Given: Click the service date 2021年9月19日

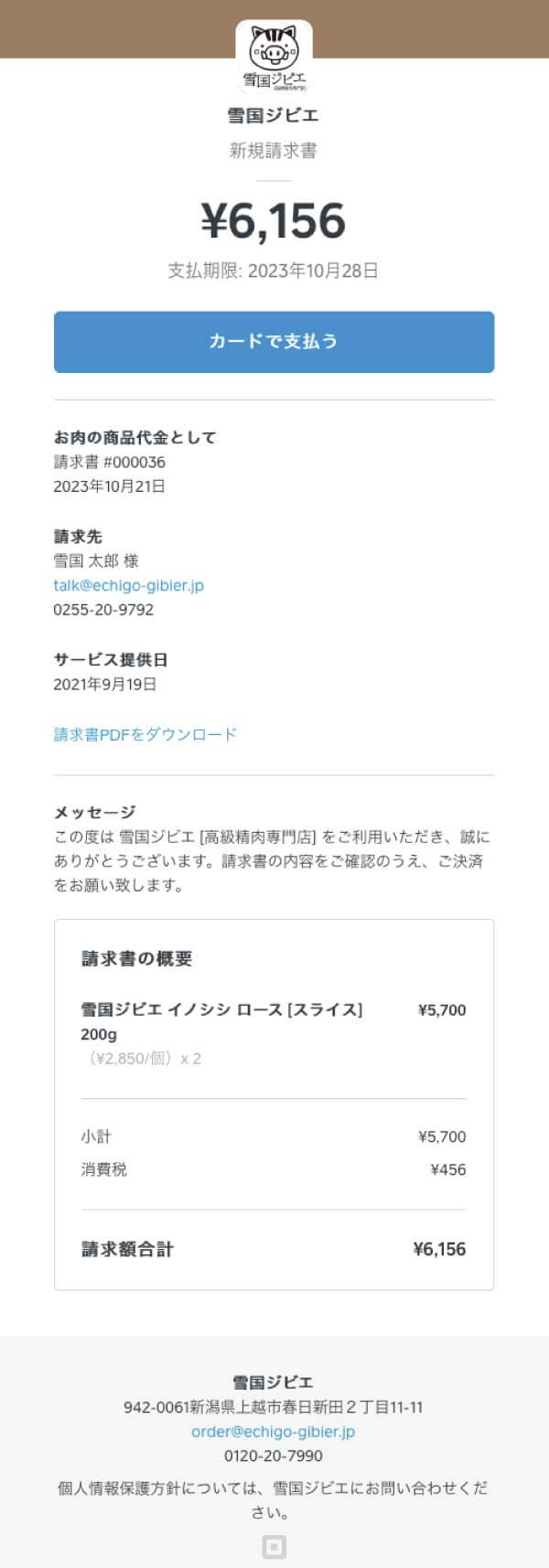Looking at the screenshot, I should tap(104, 684).
